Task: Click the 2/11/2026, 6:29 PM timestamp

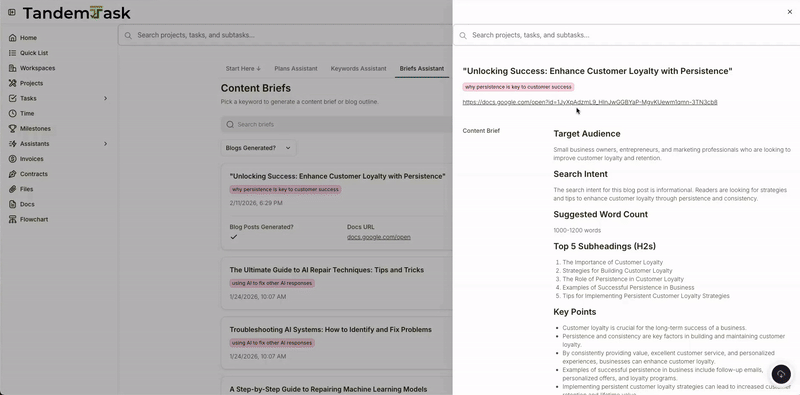Action: tap(256, 203)
